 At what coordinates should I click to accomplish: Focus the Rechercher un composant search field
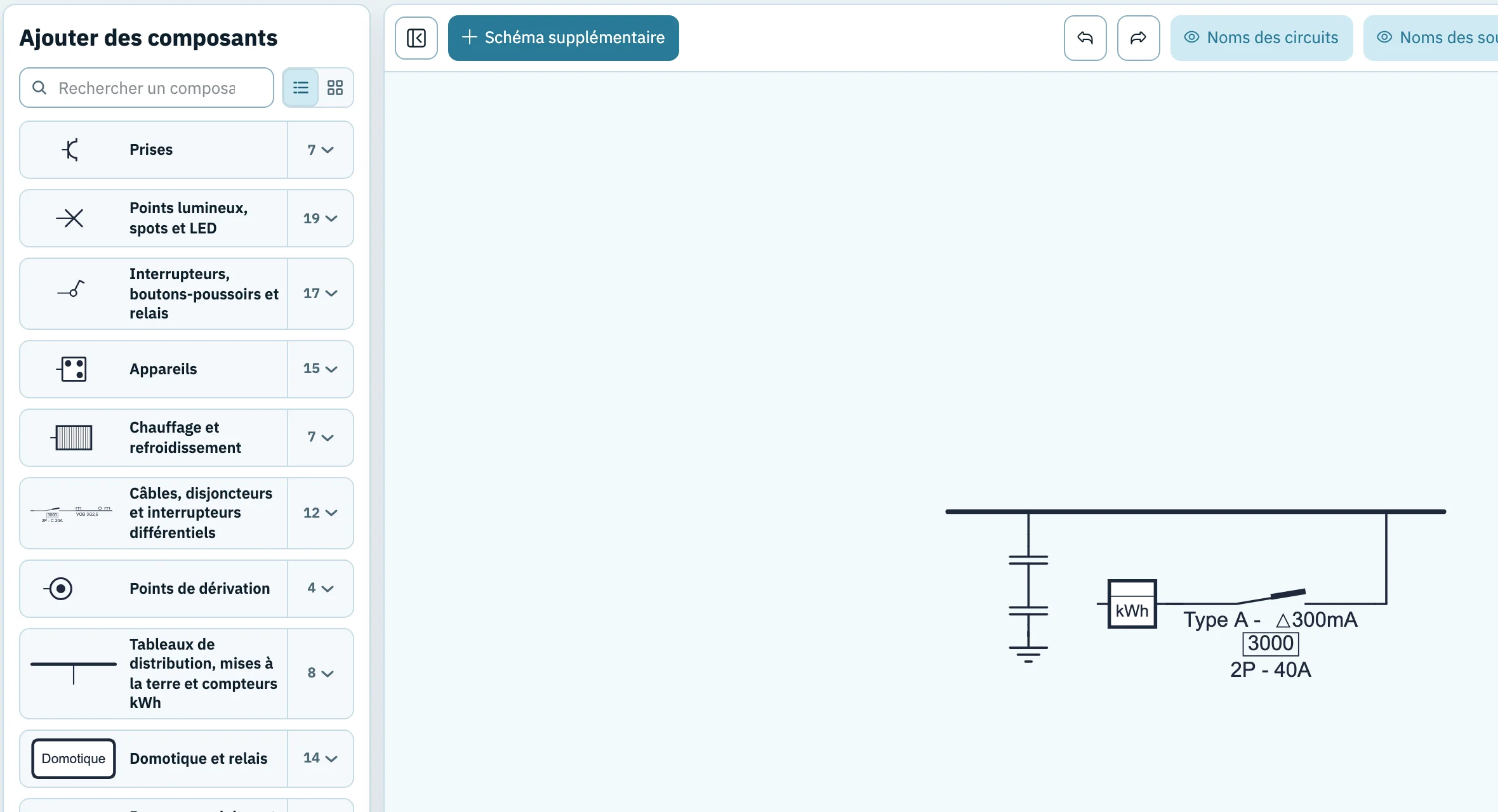point(147,88)
